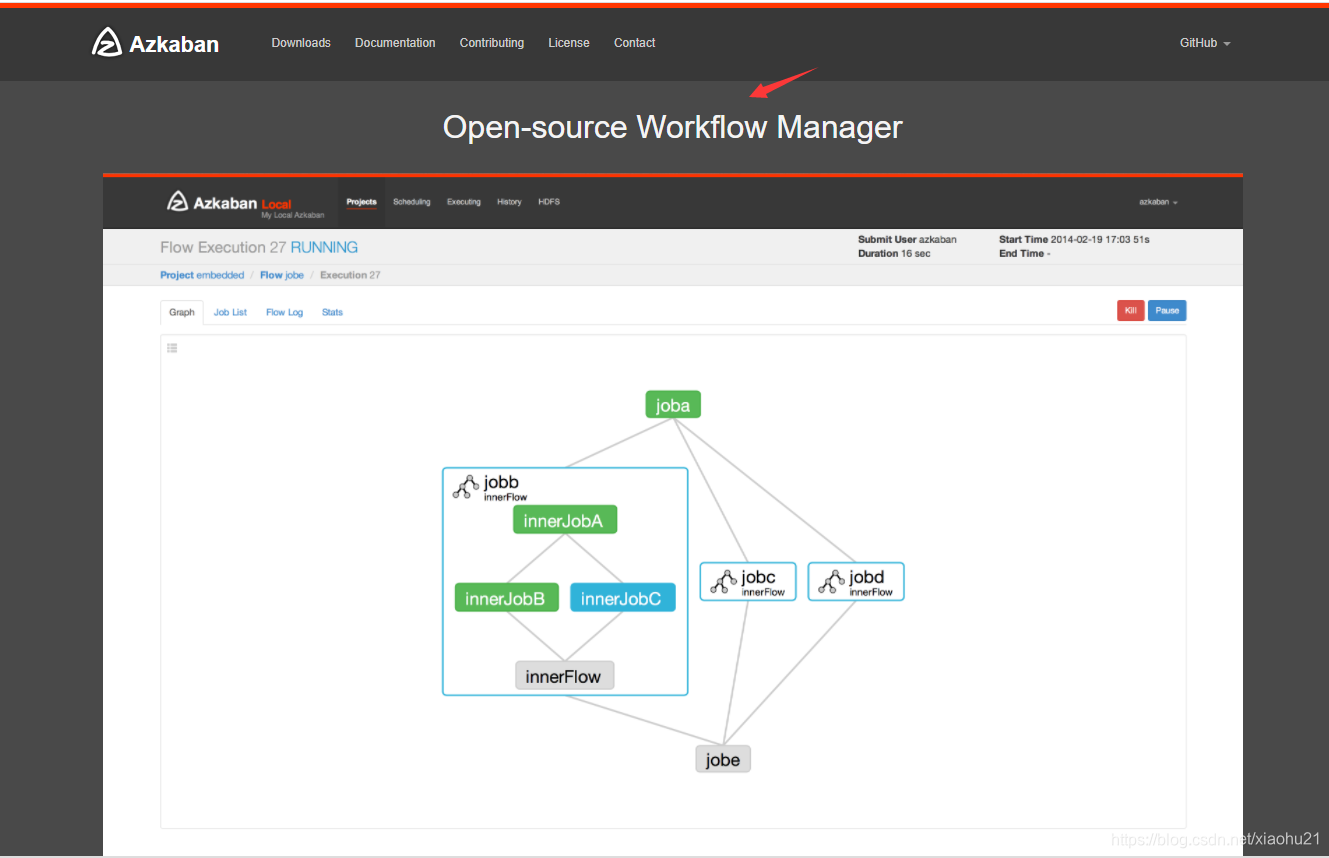Open the Documentation link
This screenshot has height=858, width=1329.
tap(395, 43)
